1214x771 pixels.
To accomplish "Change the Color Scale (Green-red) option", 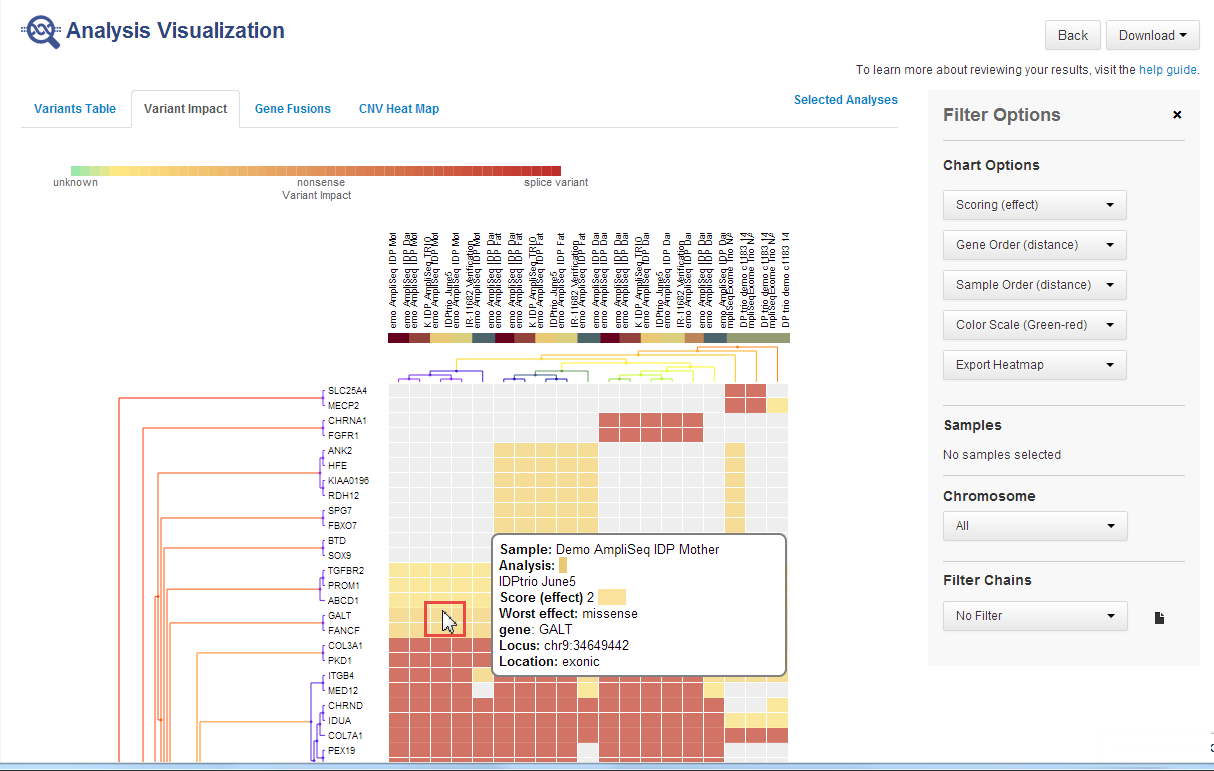I will [x=1034, y=325].
